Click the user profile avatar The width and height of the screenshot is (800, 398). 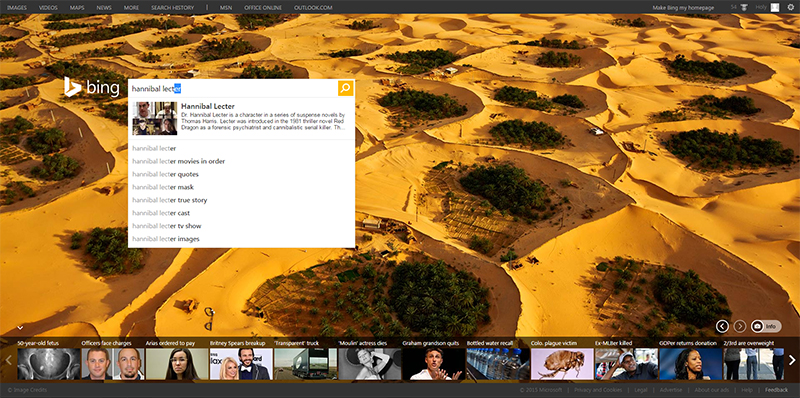[775, 7]
